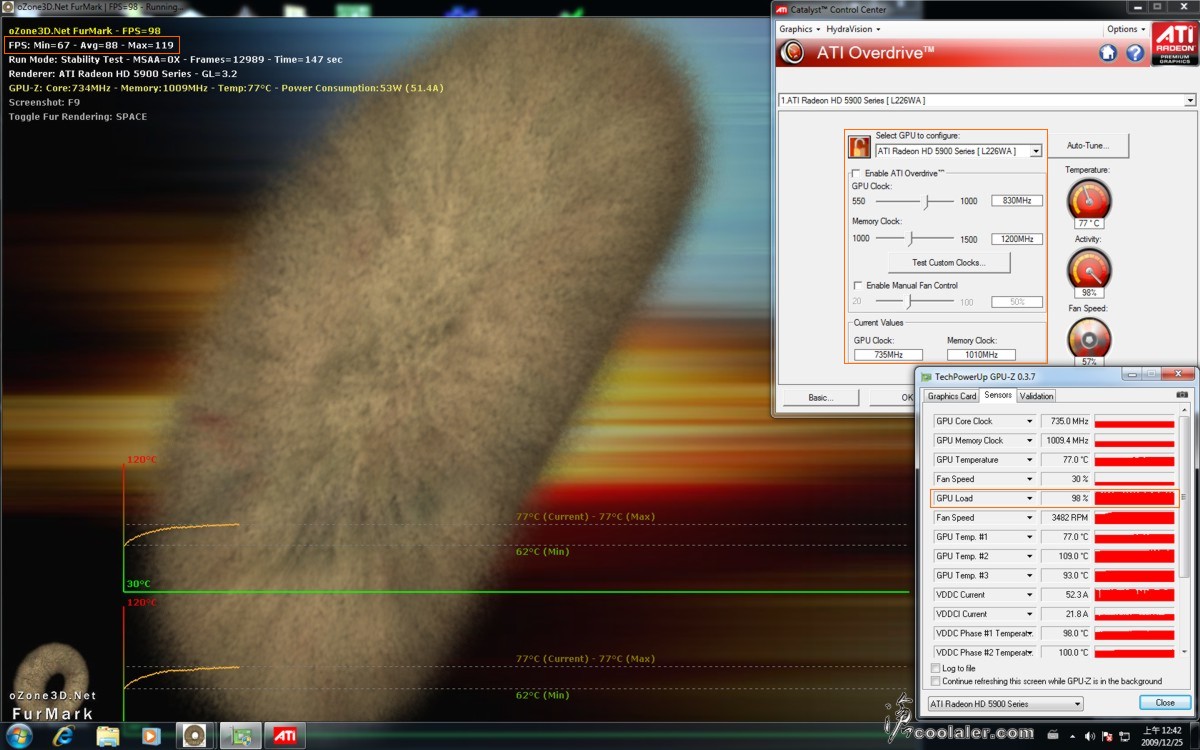Viewport: 1200px width, 750px height.
Task: Click the GPU Temp. #2 109.0 °C reading
Action: (x=1066, y=556)
